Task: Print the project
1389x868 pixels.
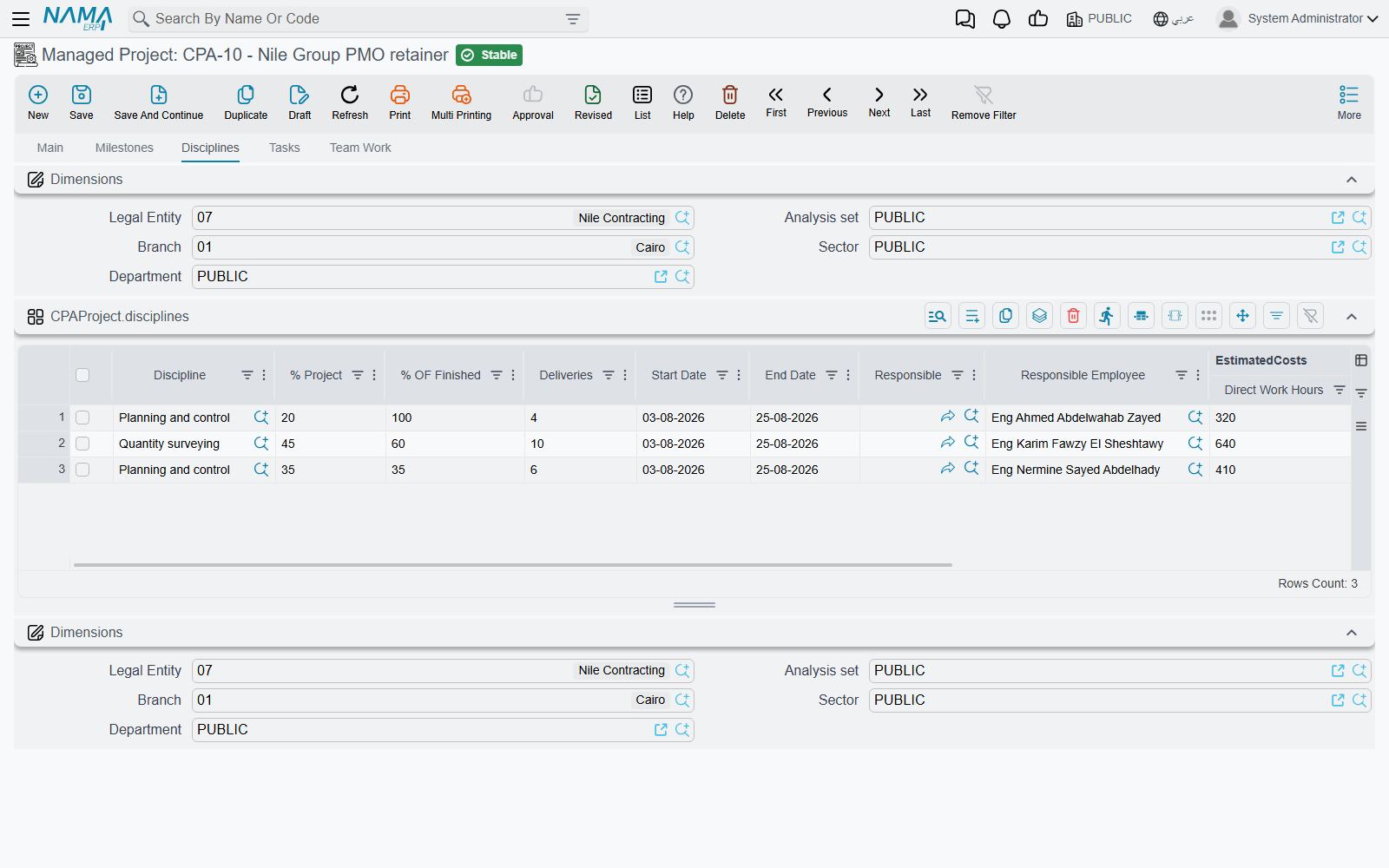Action: [x=400, y=102]
